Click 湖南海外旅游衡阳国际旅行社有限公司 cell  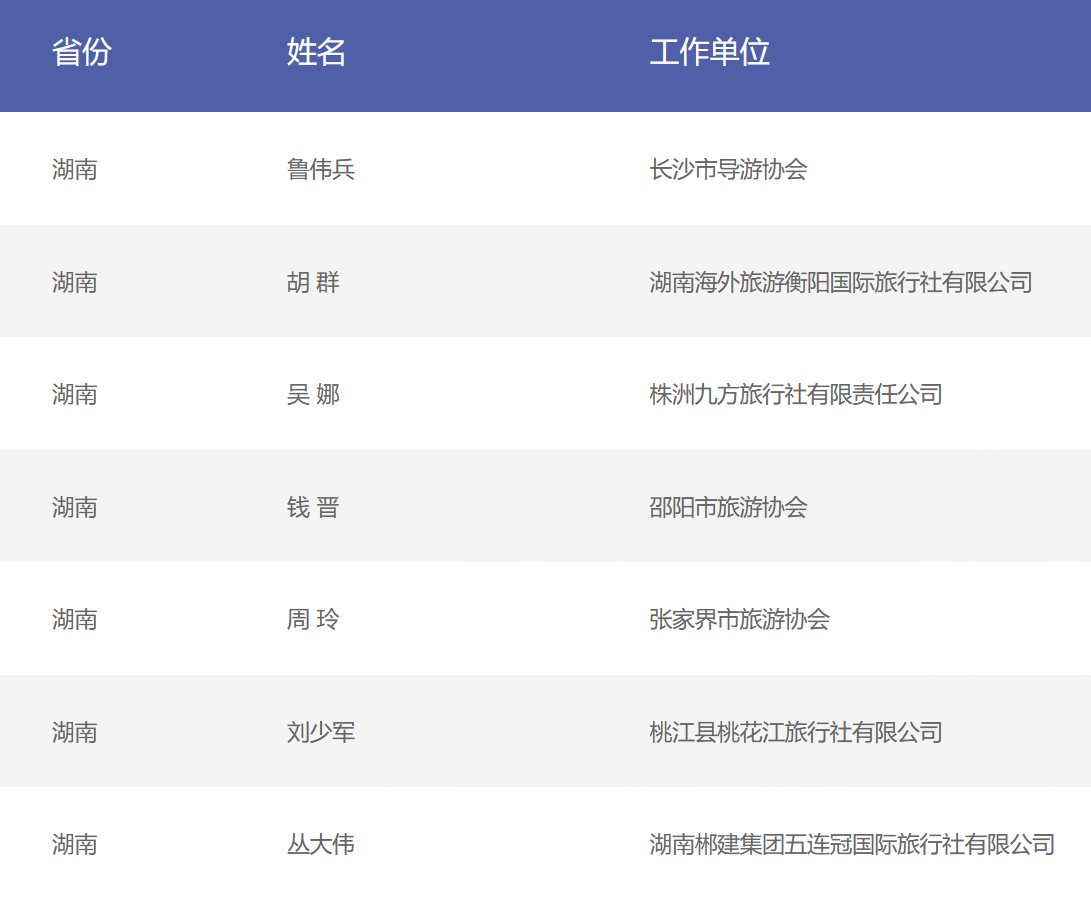(x=841, y=282)
